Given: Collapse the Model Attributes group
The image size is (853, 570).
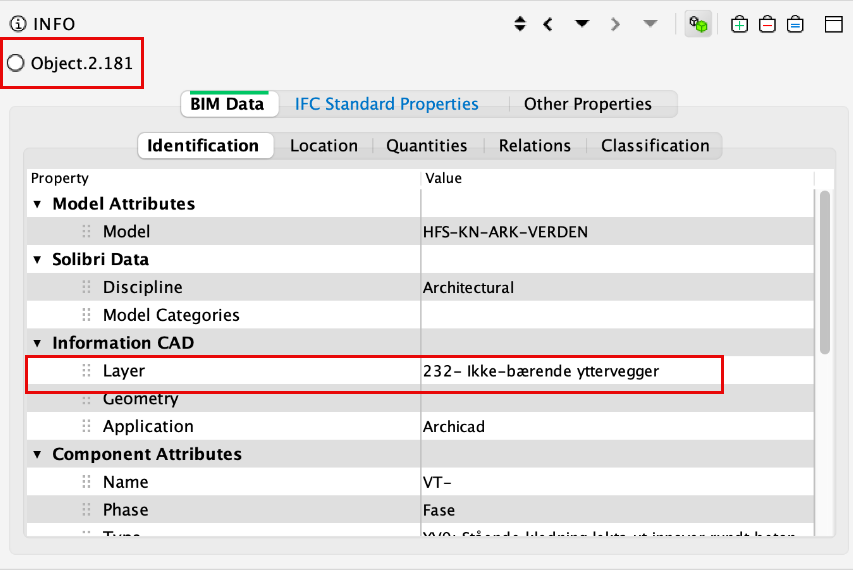Looking at the screenshot, I should tap(38, 204).
